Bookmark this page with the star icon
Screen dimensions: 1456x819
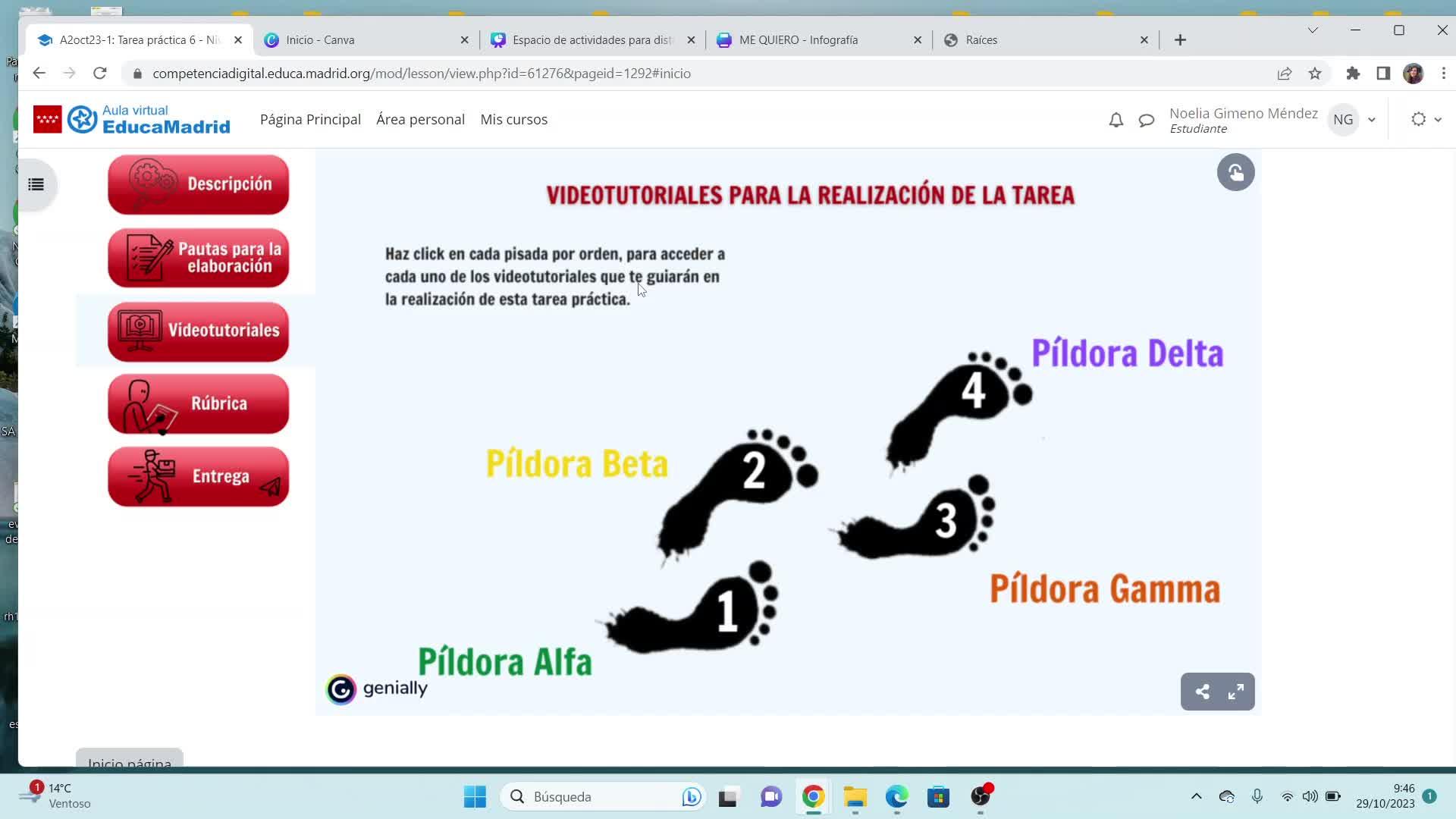1315,74
